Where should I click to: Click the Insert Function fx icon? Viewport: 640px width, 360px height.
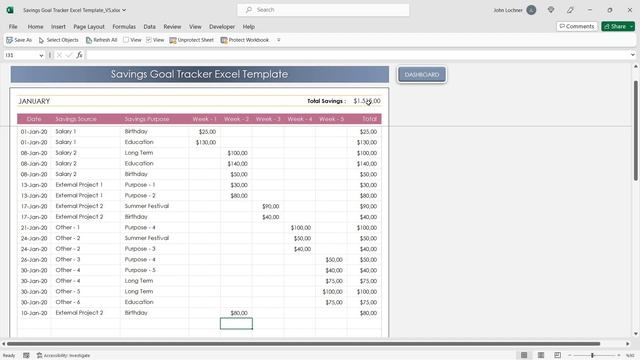(79, 55)
